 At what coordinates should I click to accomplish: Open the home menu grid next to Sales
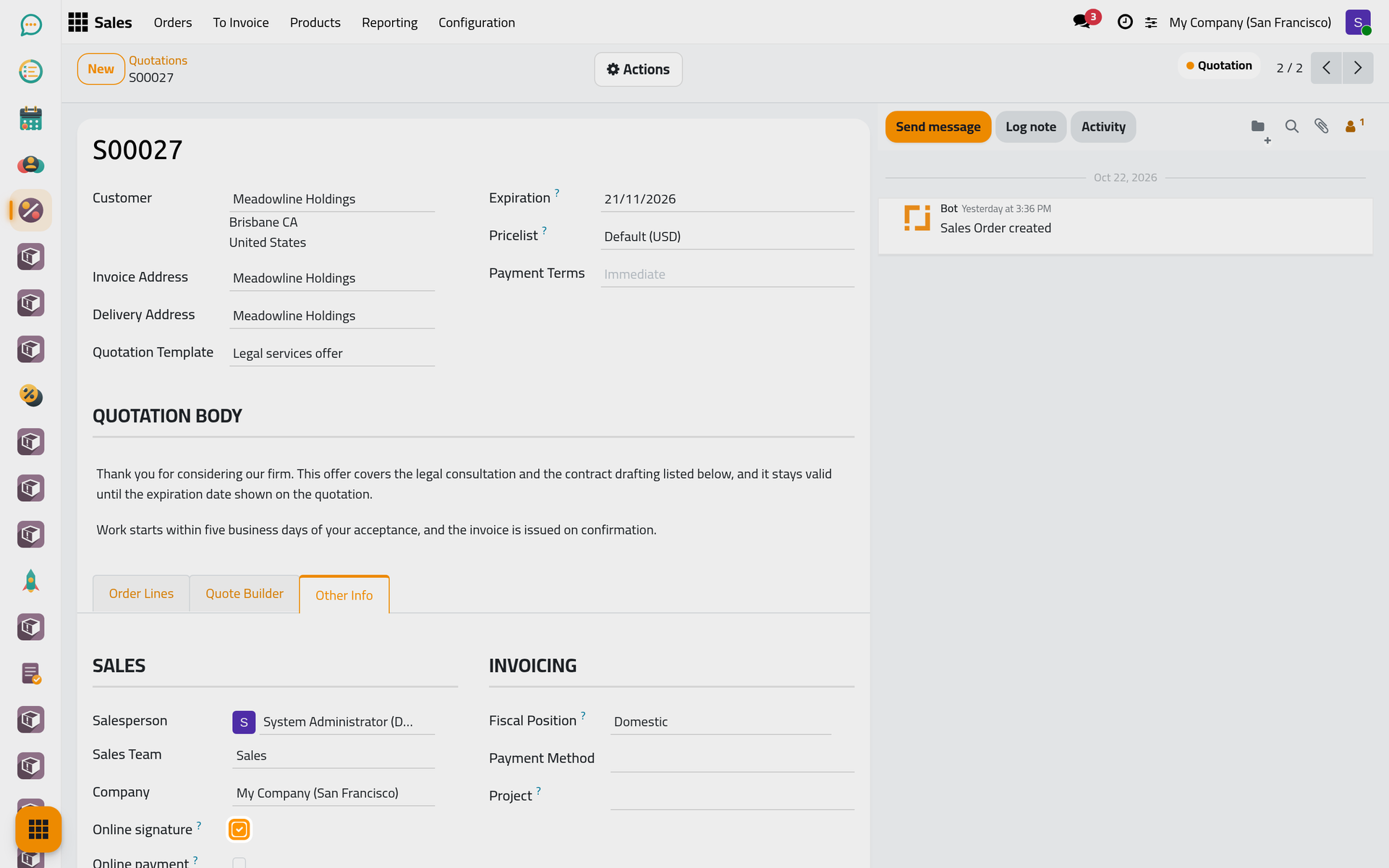77,22
